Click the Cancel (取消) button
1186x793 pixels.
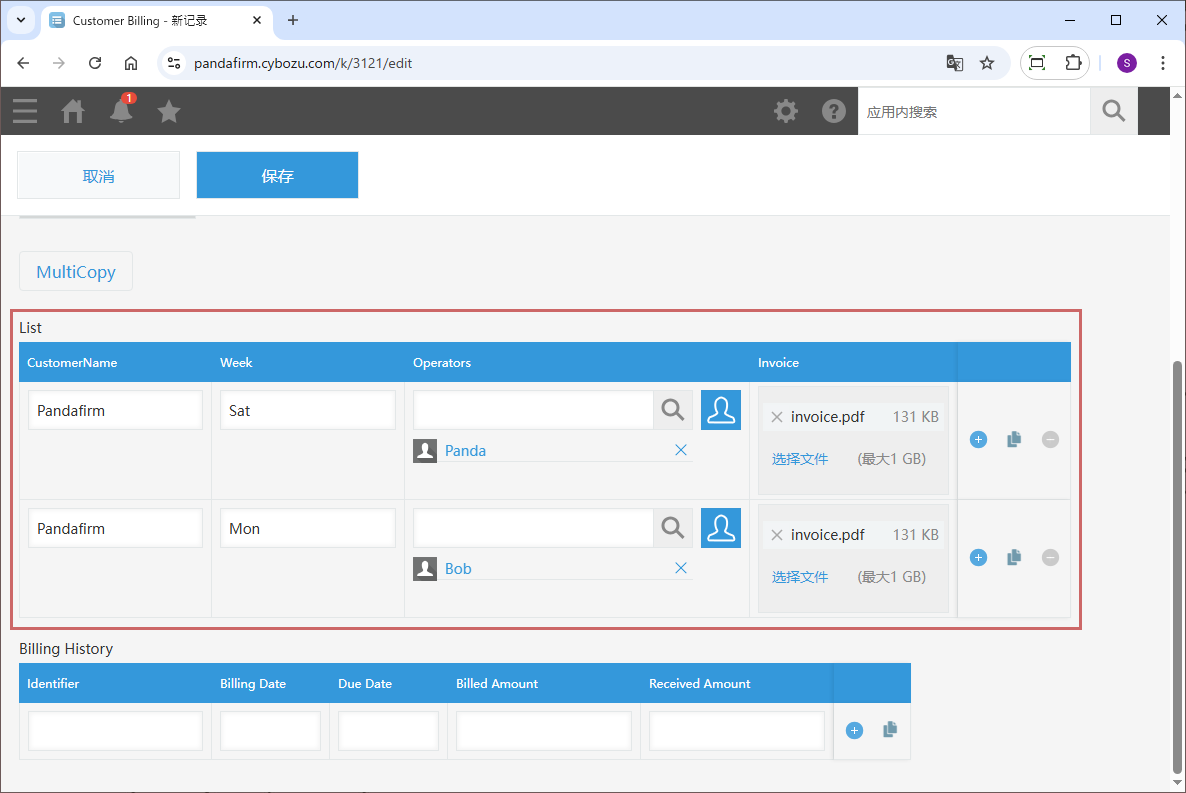click(98, 176)
